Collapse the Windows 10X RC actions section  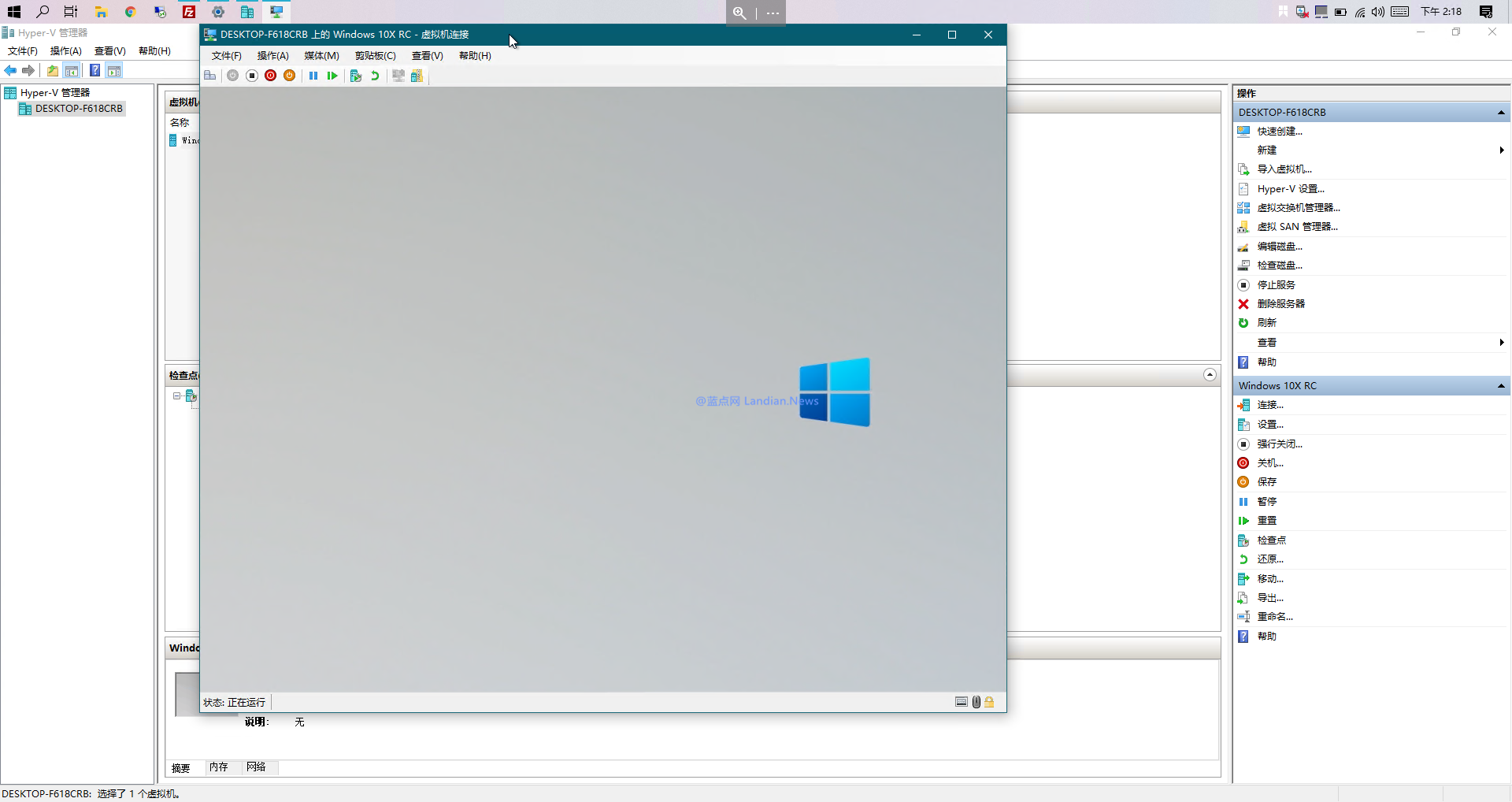(1501, 386)
